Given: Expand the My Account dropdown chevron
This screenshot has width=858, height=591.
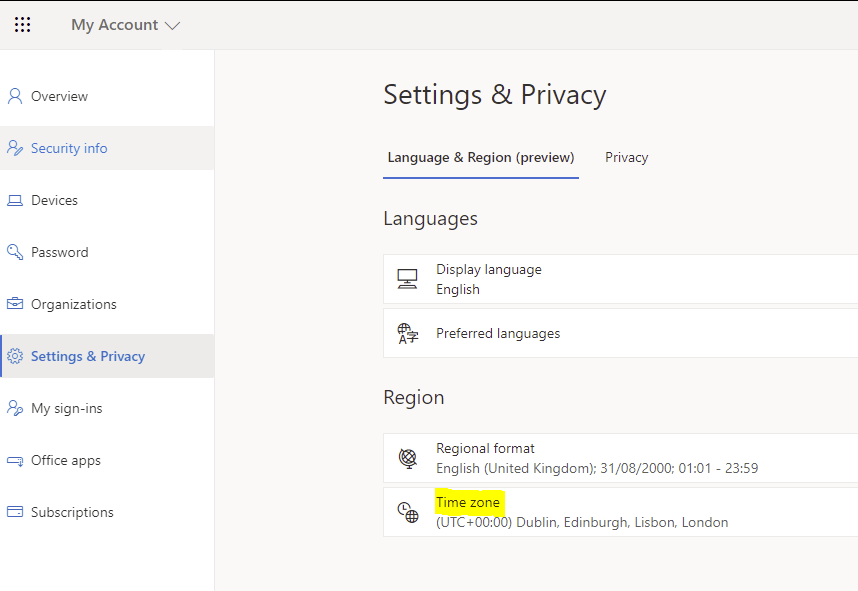Looking at the screenshot, I should click(x=172, y=26).
